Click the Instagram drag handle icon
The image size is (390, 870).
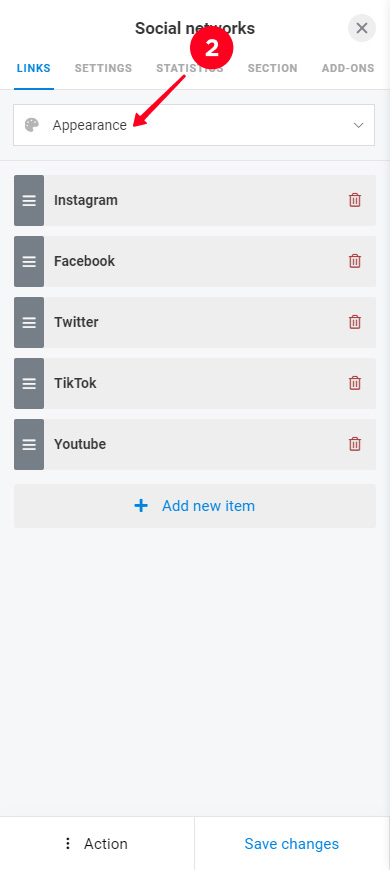point(29,200)
